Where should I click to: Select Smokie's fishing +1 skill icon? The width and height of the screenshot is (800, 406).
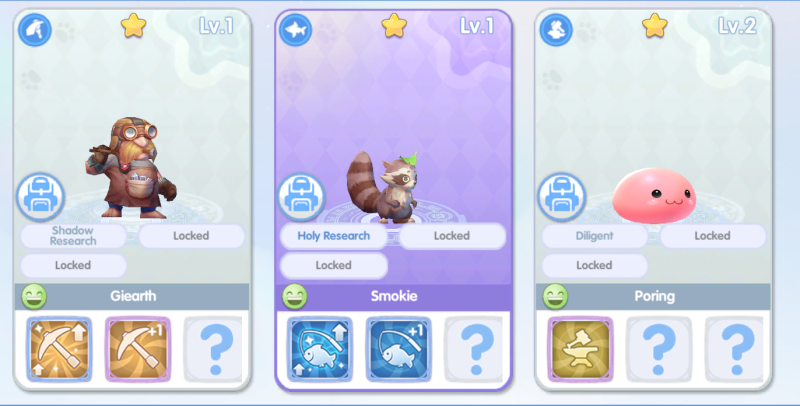398,349
